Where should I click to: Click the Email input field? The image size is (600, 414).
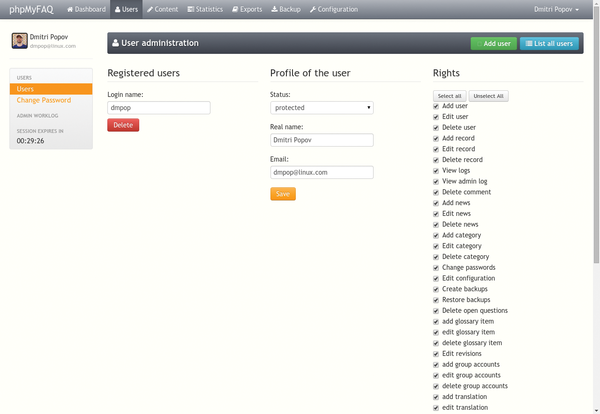[321, 172]
